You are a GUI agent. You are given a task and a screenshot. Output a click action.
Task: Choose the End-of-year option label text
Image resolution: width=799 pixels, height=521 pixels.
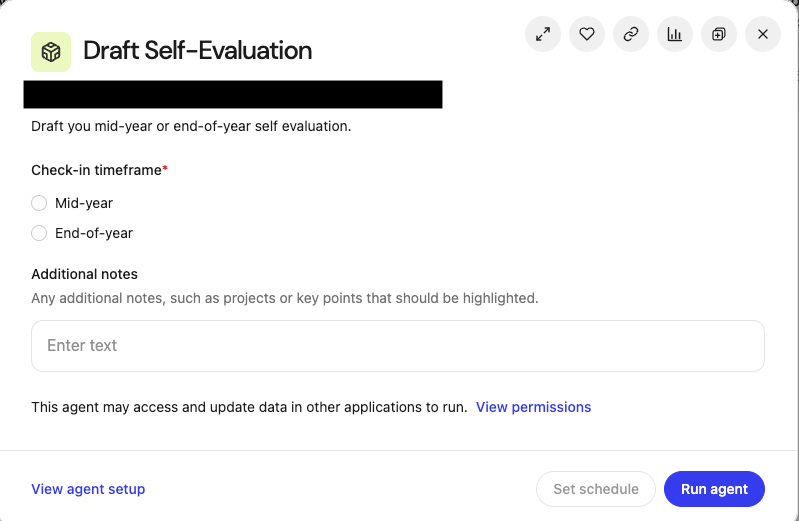tap(94, 233)
